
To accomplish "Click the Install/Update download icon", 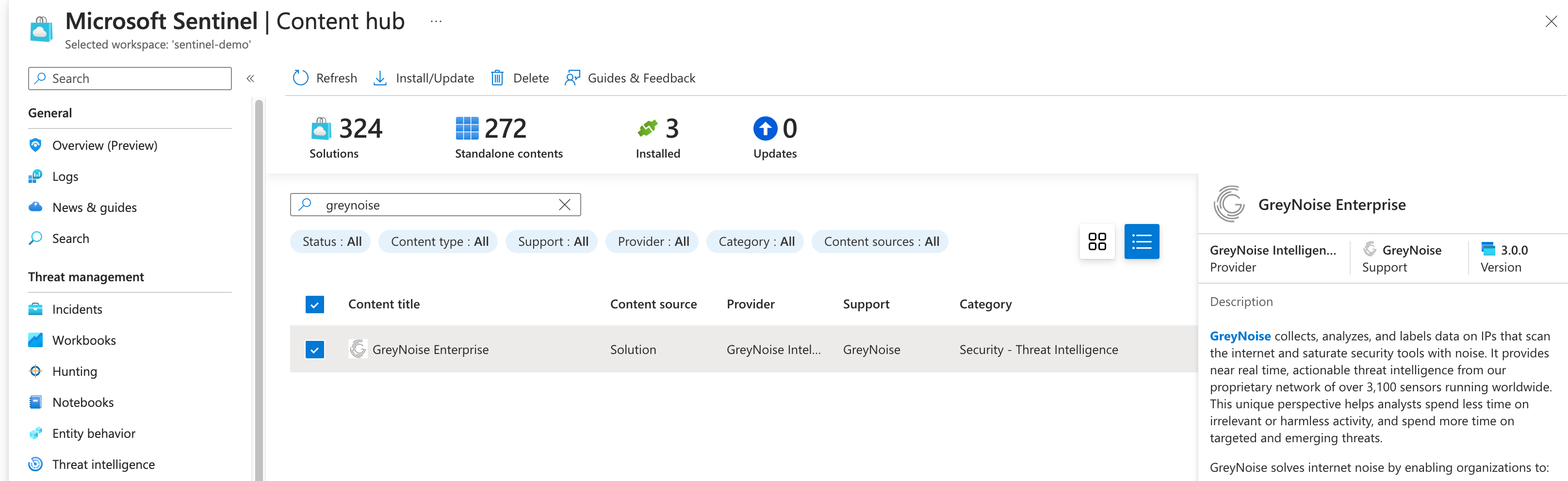I will coord(380,78).
